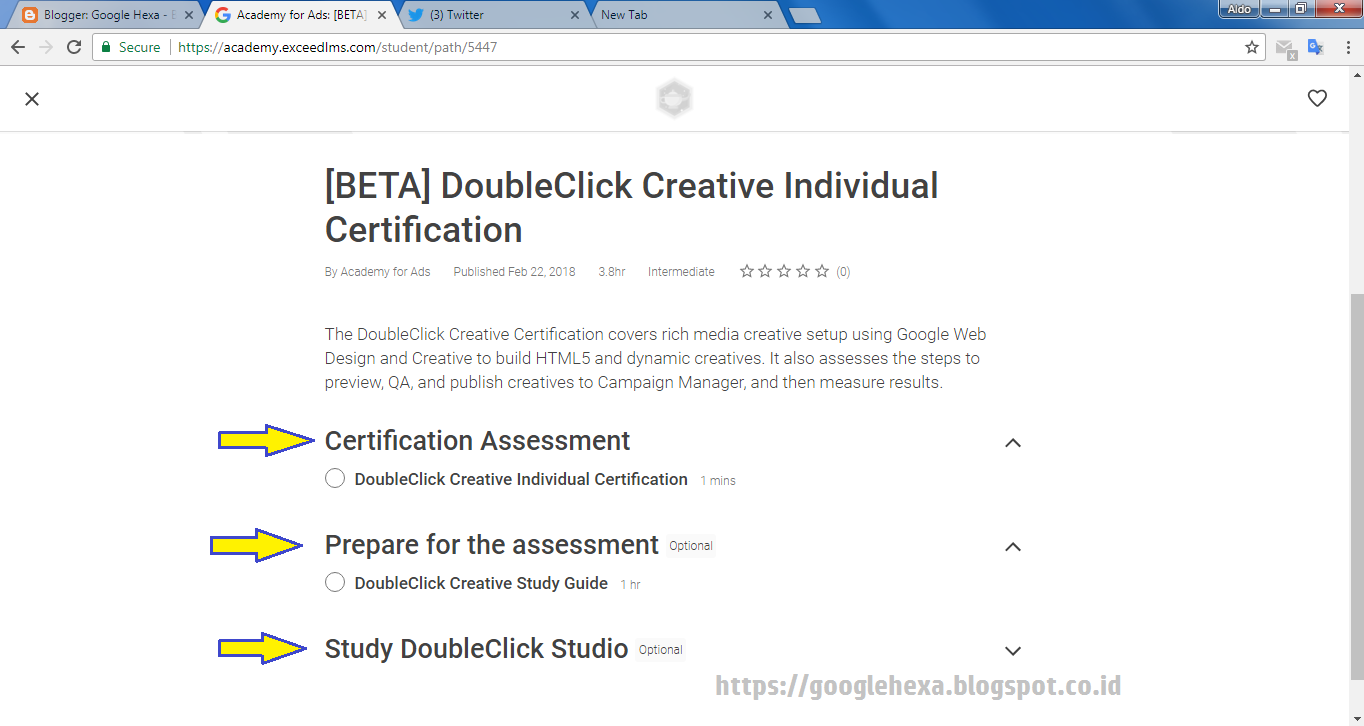Viewport: 1364px width, 726px height.
Task: Click the green Secure padlock icon
Action: [x=106, y=47]
